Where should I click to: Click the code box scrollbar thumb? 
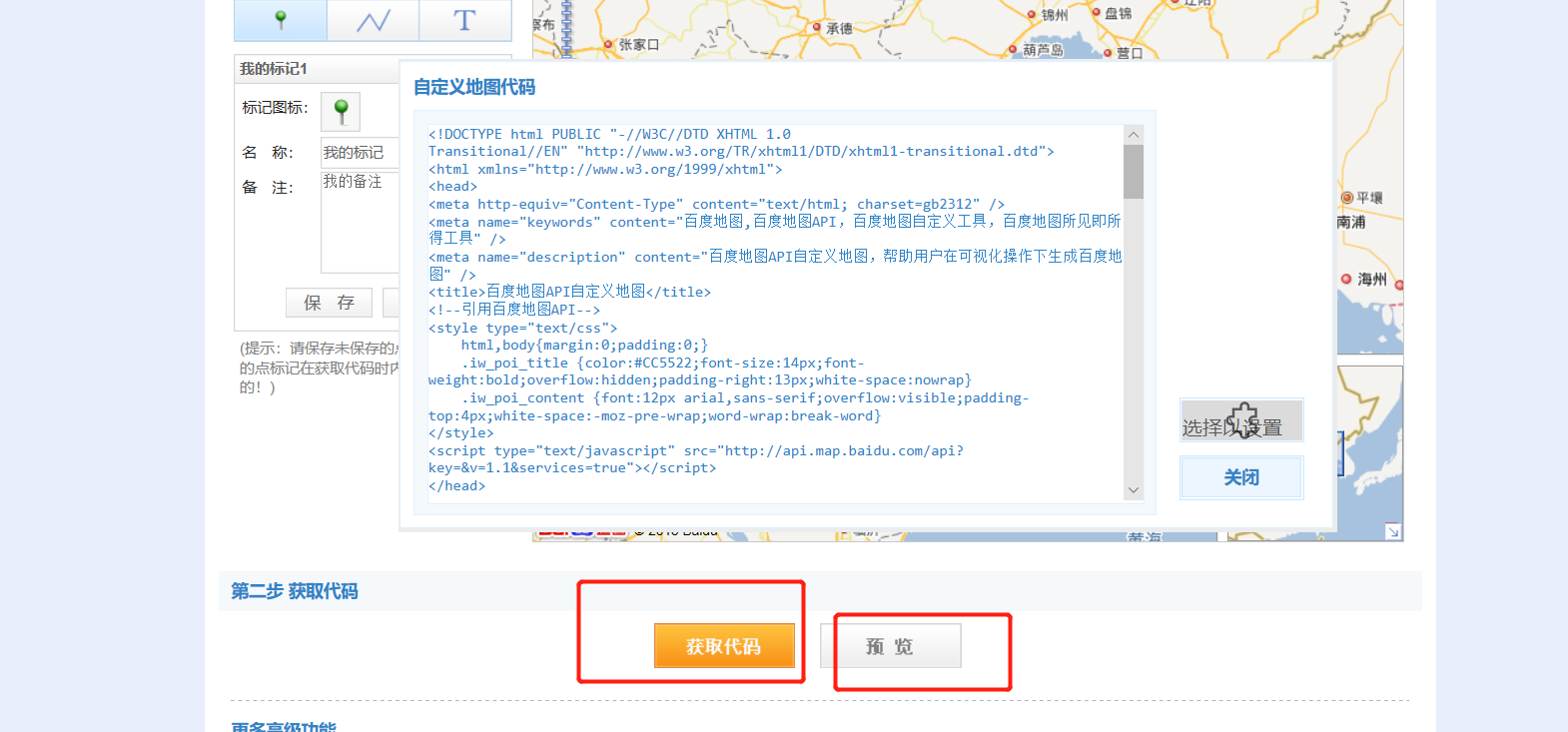(x=1133, y=172)
